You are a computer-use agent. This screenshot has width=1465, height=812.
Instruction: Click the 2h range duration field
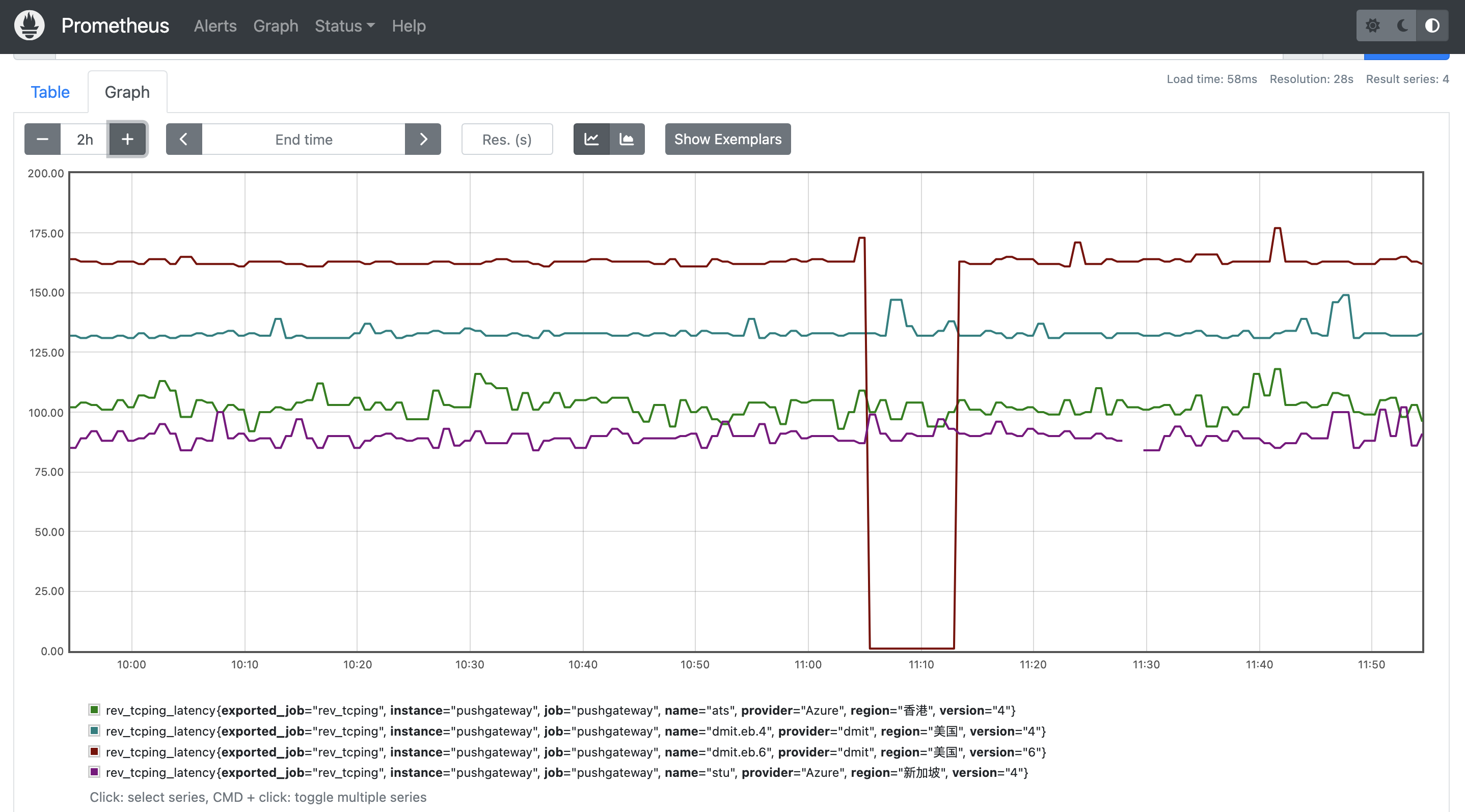[x=85, y=139]
